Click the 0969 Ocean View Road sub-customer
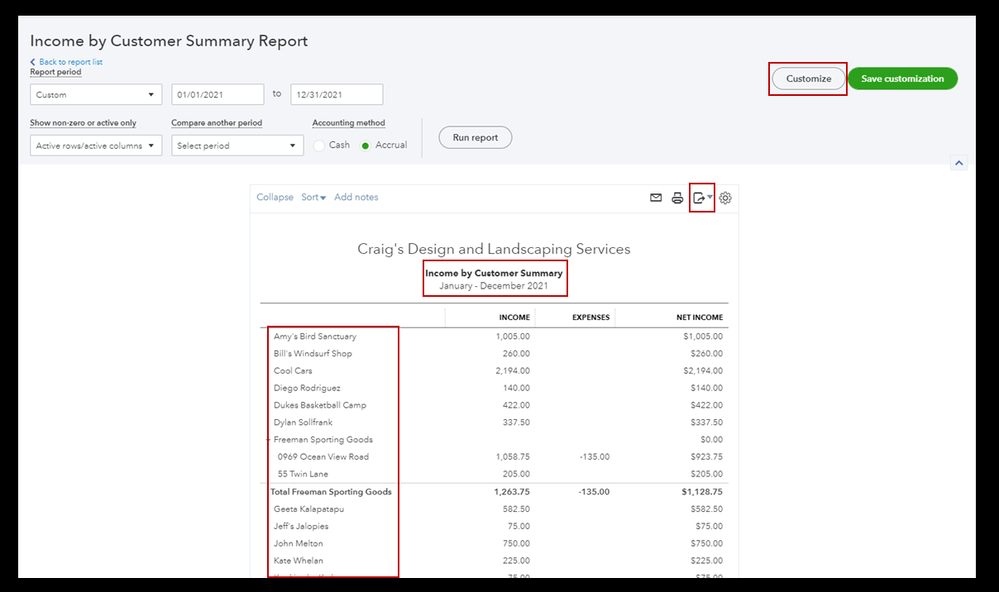 pos(323,457)
